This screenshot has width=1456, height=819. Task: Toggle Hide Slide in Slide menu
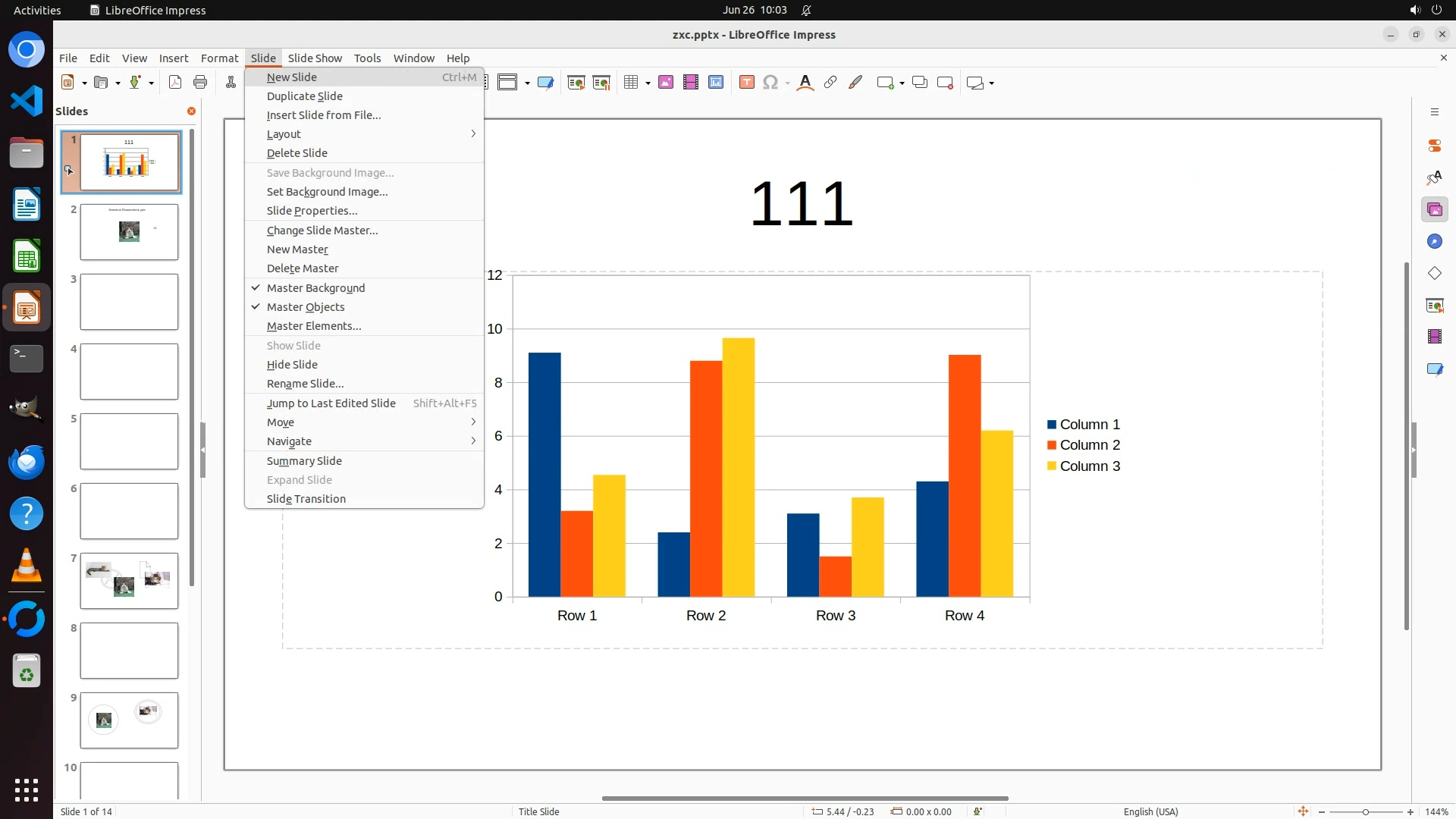tap(292, 365)
